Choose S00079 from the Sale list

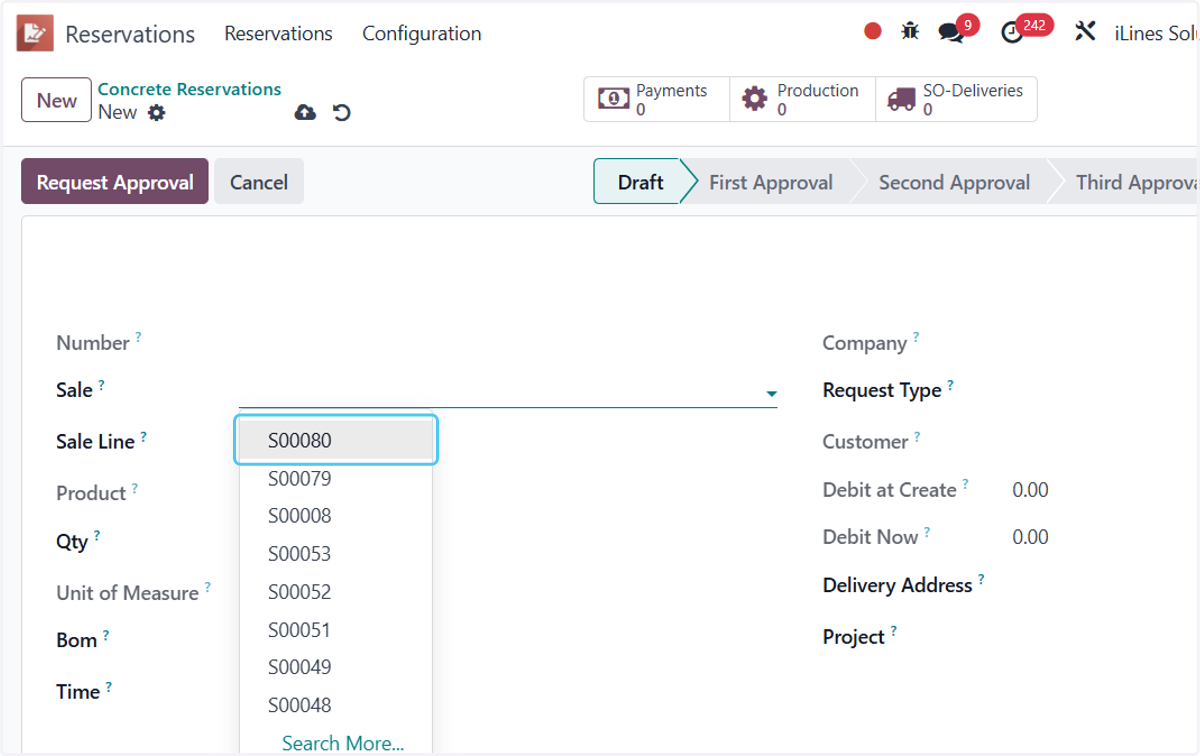(x=336, y=478)
